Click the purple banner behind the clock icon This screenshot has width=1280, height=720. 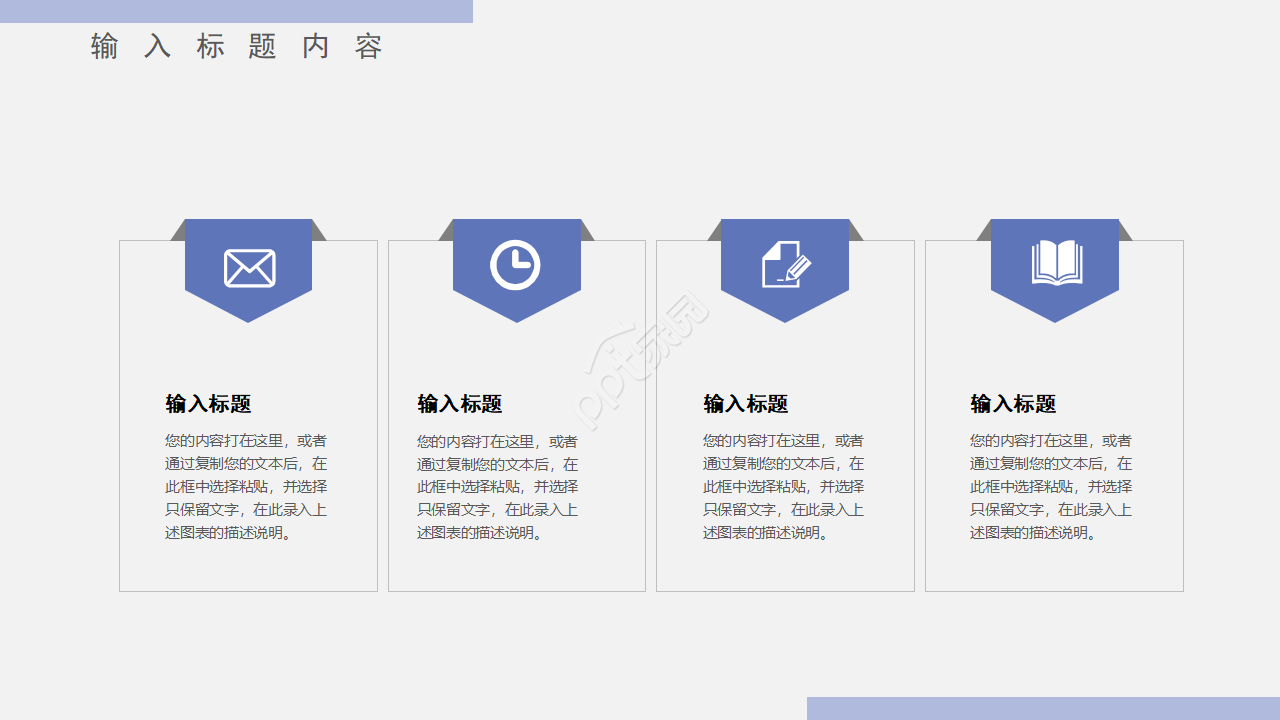(x=516, y=300)
